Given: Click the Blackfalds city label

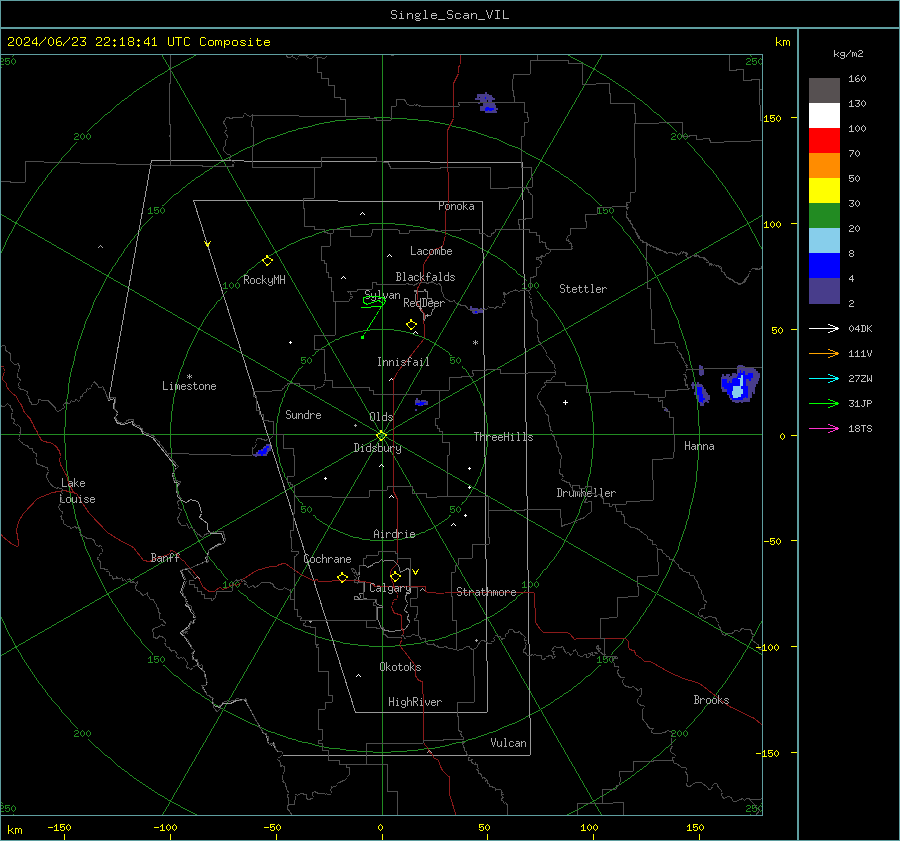Looking at the screenshot, I should click(x=425, y=277).
